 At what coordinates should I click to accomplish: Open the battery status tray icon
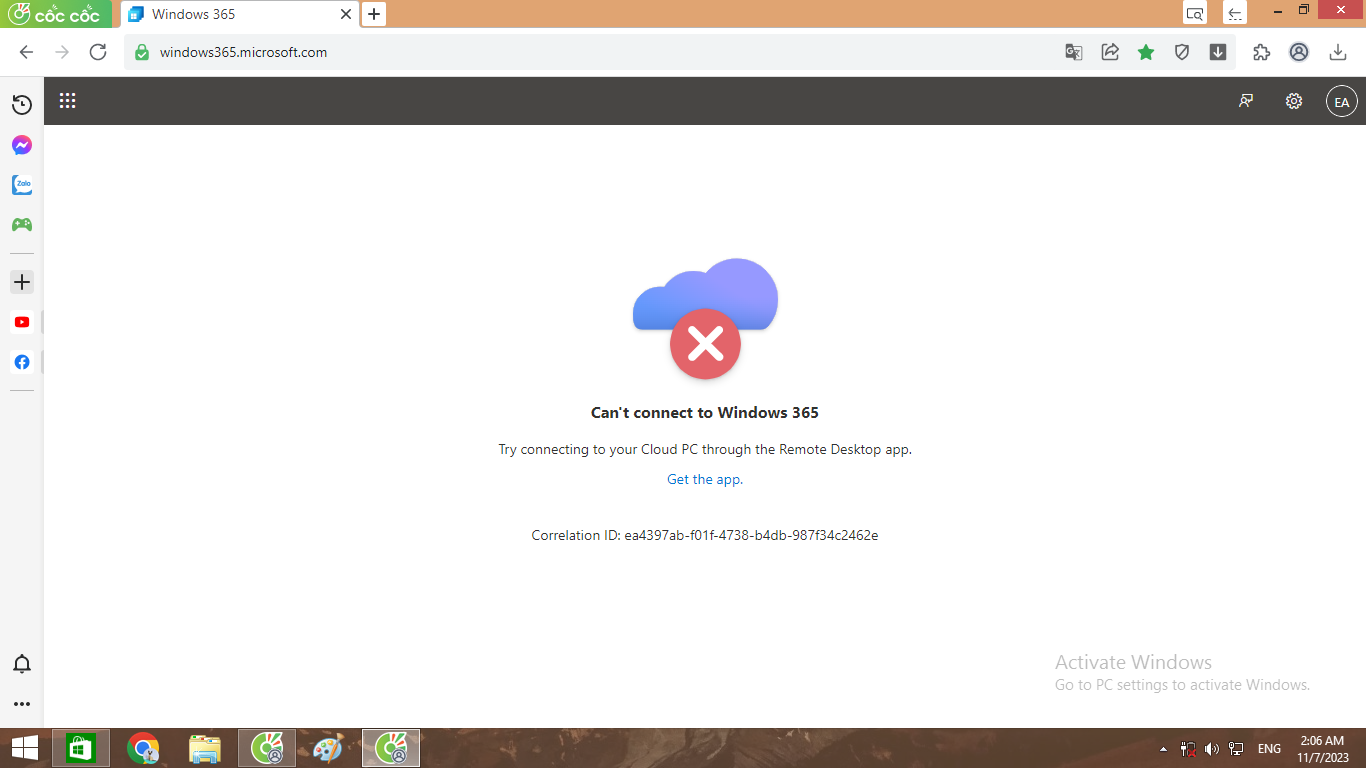1188,748
